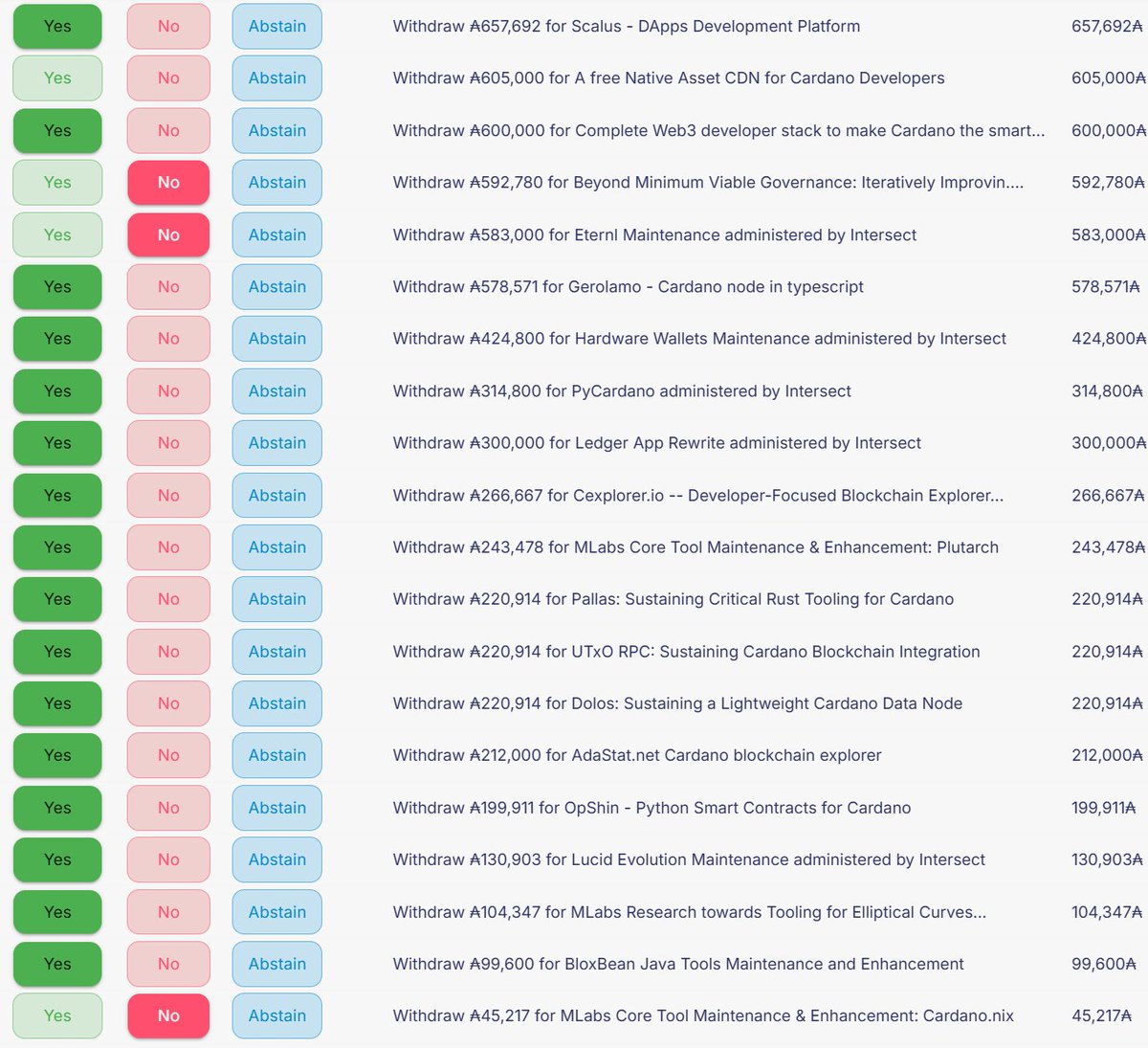Vote Yes on Scalus DApps Development Platform

tap(57, 27)
